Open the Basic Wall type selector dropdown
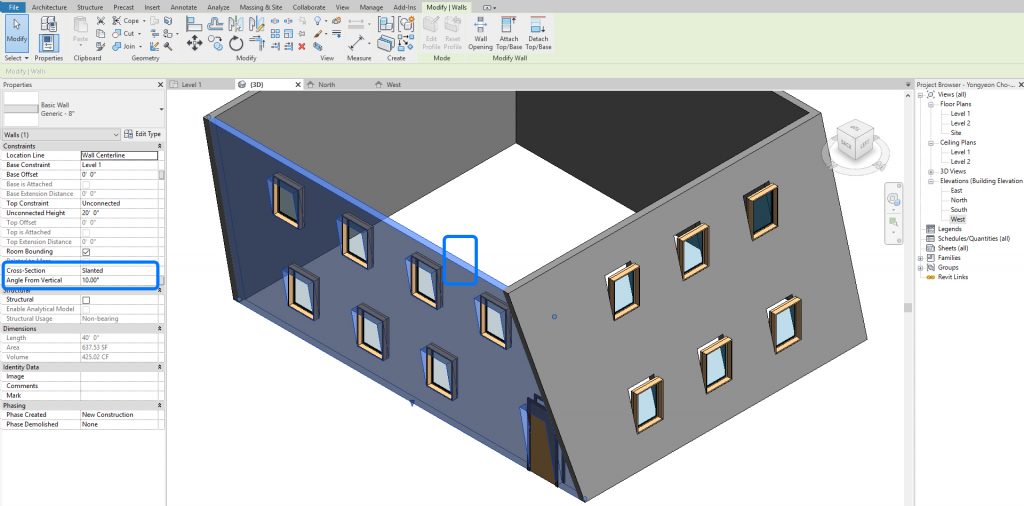Viewport: 1024px width, 506px height. click(161, 109)
